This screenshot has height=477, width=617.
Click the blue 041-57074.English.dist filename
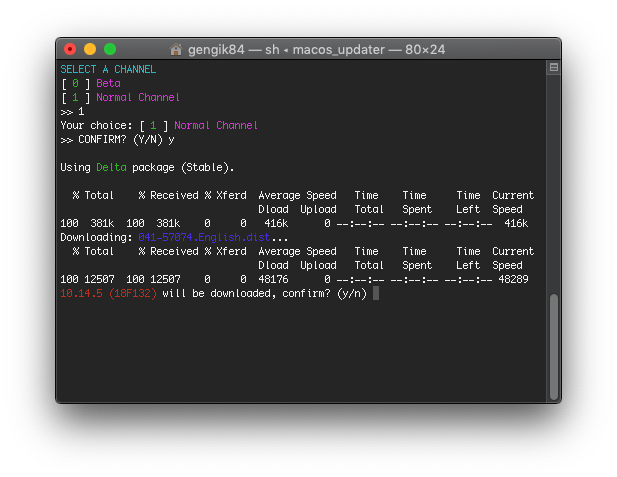(204, 238)
